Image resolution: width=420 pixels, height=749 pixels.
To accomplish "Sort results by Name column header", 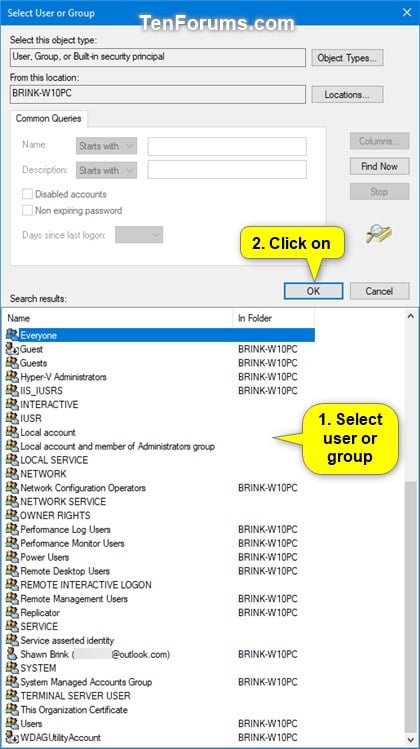I will click(x=118, y=318).
